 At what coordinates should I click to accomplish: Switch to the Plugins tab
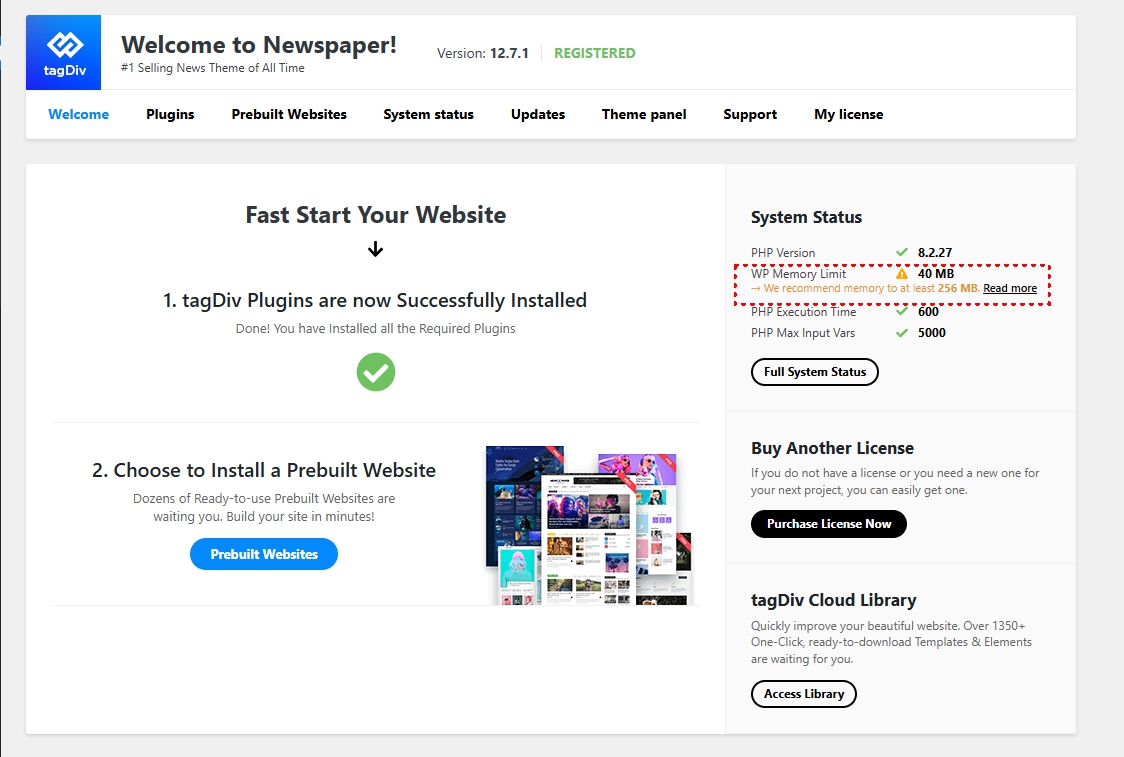click(x=170, y=115)
